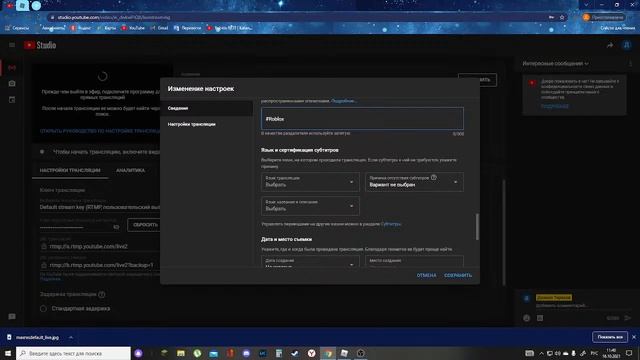Click the help icon next to stream delay
The width and height of the screenshot is (640, 360).
[102, 294]
